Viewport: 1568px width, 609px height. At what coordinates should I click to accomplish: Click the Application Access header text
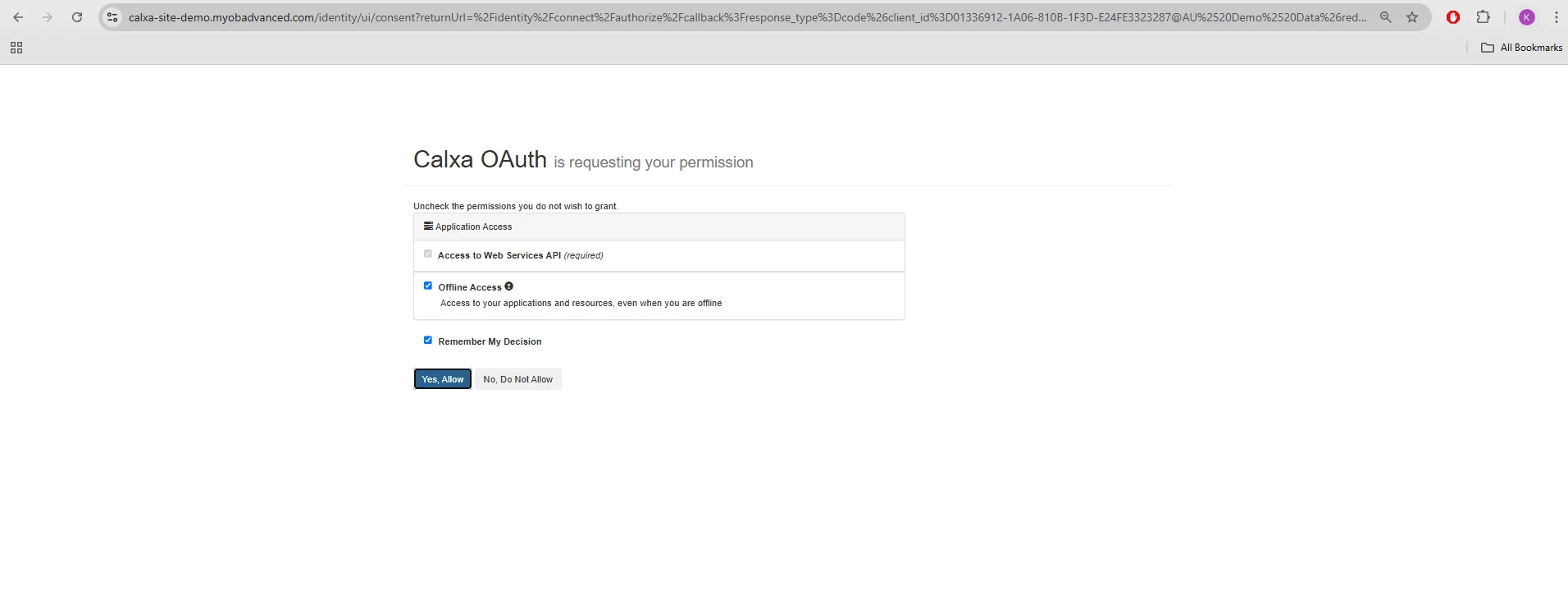[473, 227]
